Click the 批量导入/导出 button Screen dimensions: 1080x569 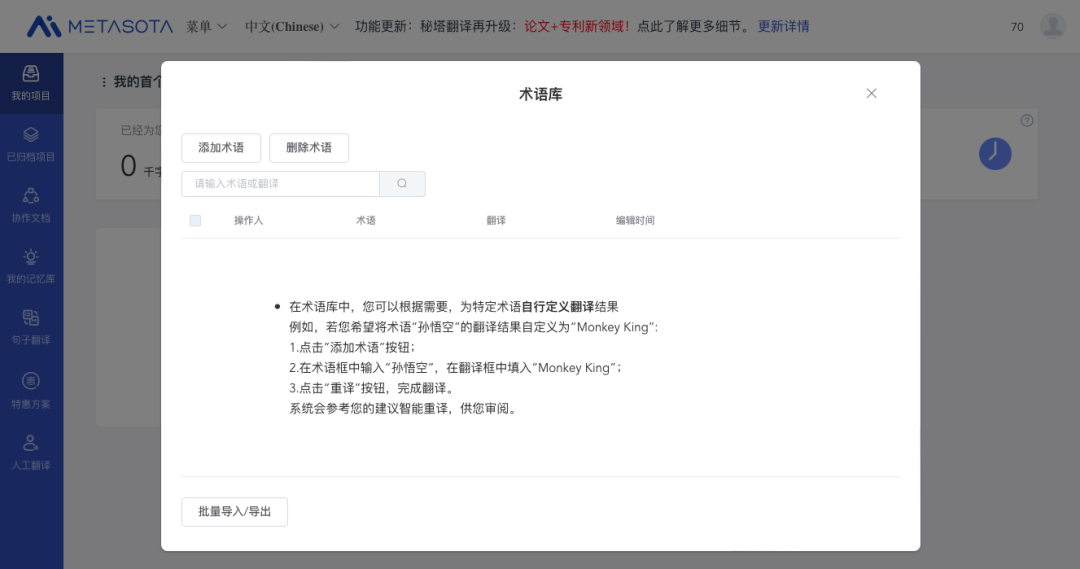[x=235, y=512]
